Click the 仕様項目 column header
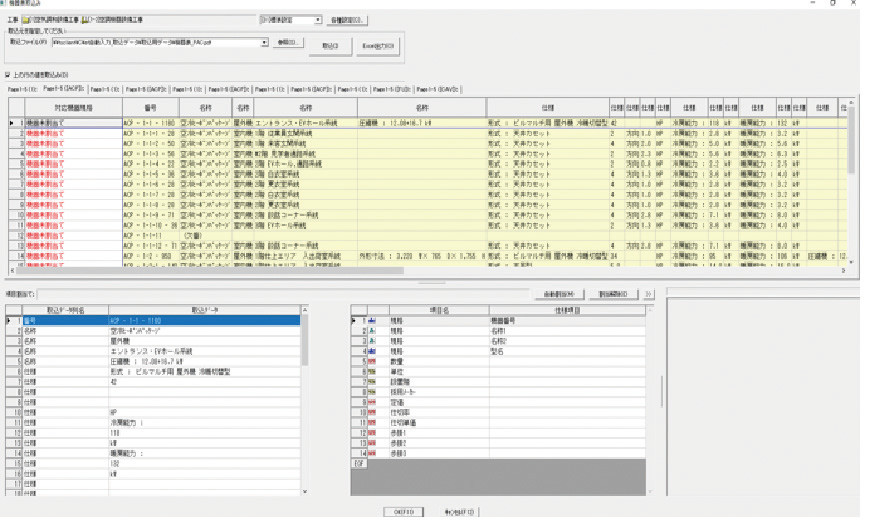This screenshot has height=528, width=876. 567,310
